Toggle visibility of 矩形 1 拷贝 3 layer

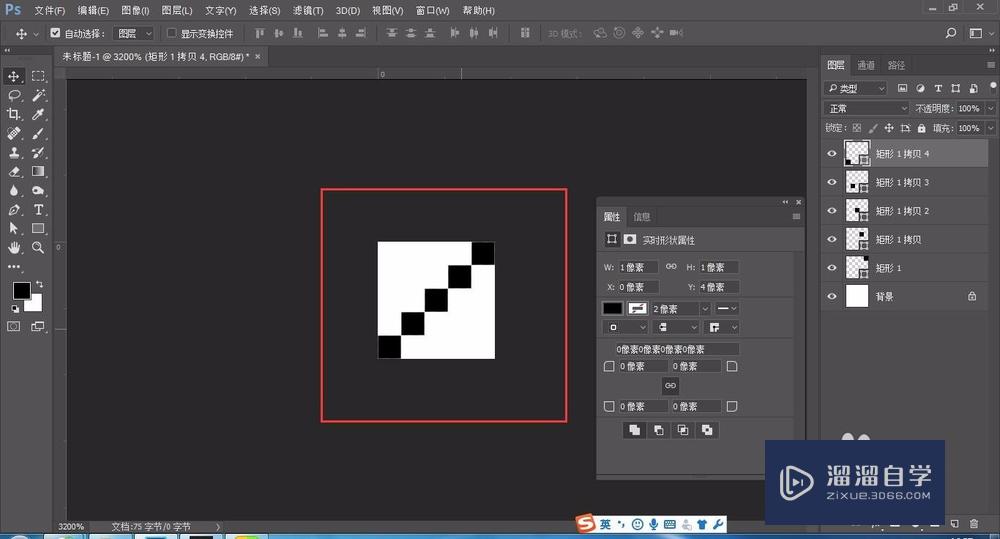[x=831, y=182]
